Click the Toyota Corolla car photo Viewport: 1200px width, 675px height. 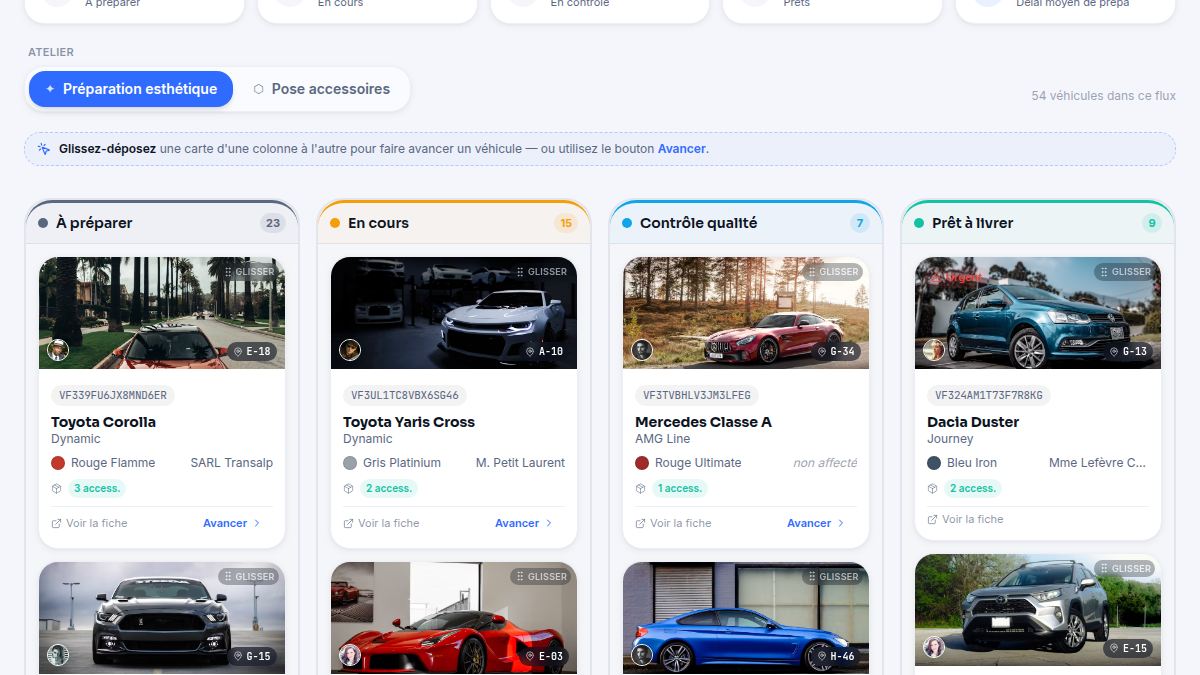162,313
